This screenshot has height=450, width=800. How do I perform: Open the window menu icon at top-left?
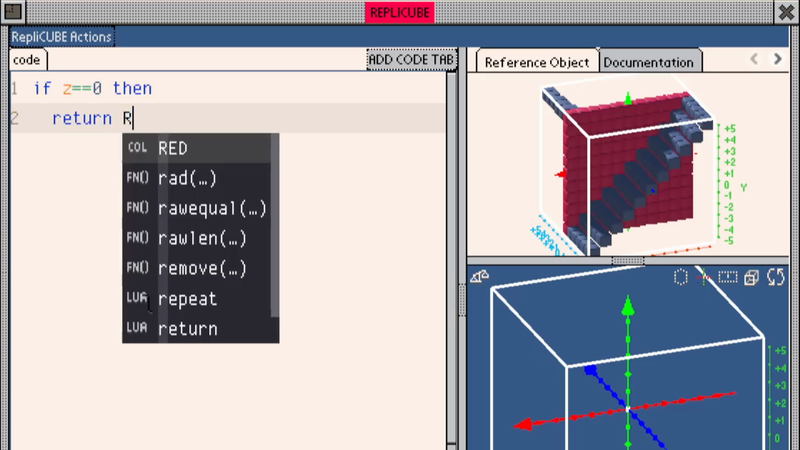coord(13,12)
